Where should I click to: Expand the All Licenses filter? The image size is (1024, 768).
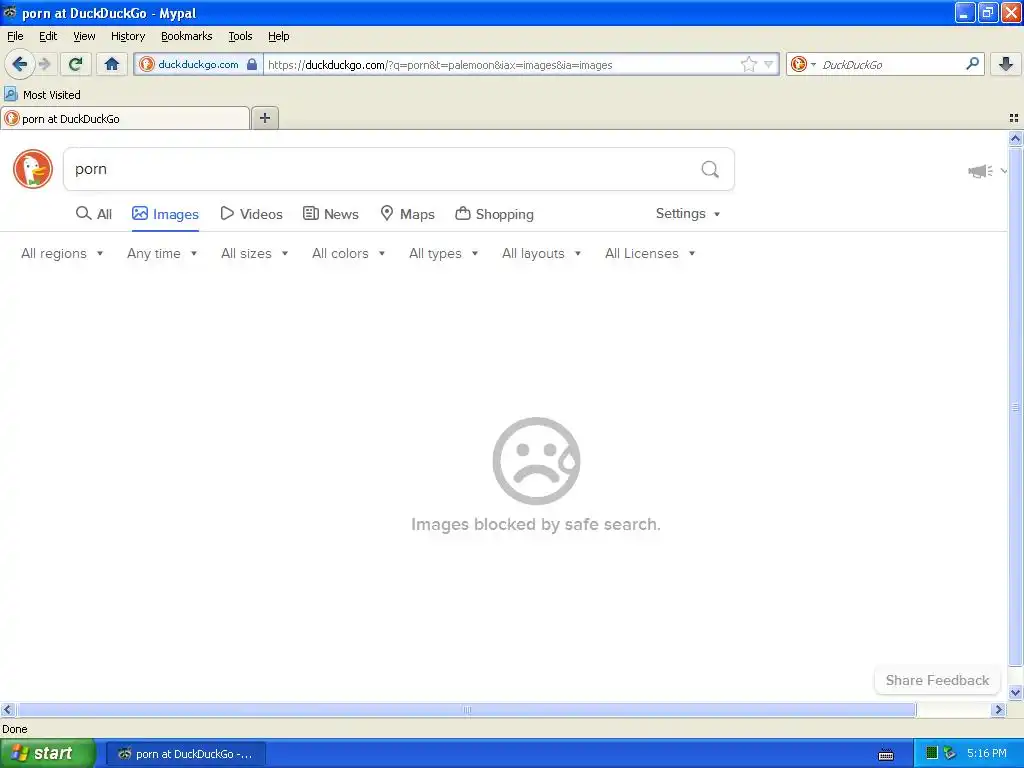tap(650, 253)
